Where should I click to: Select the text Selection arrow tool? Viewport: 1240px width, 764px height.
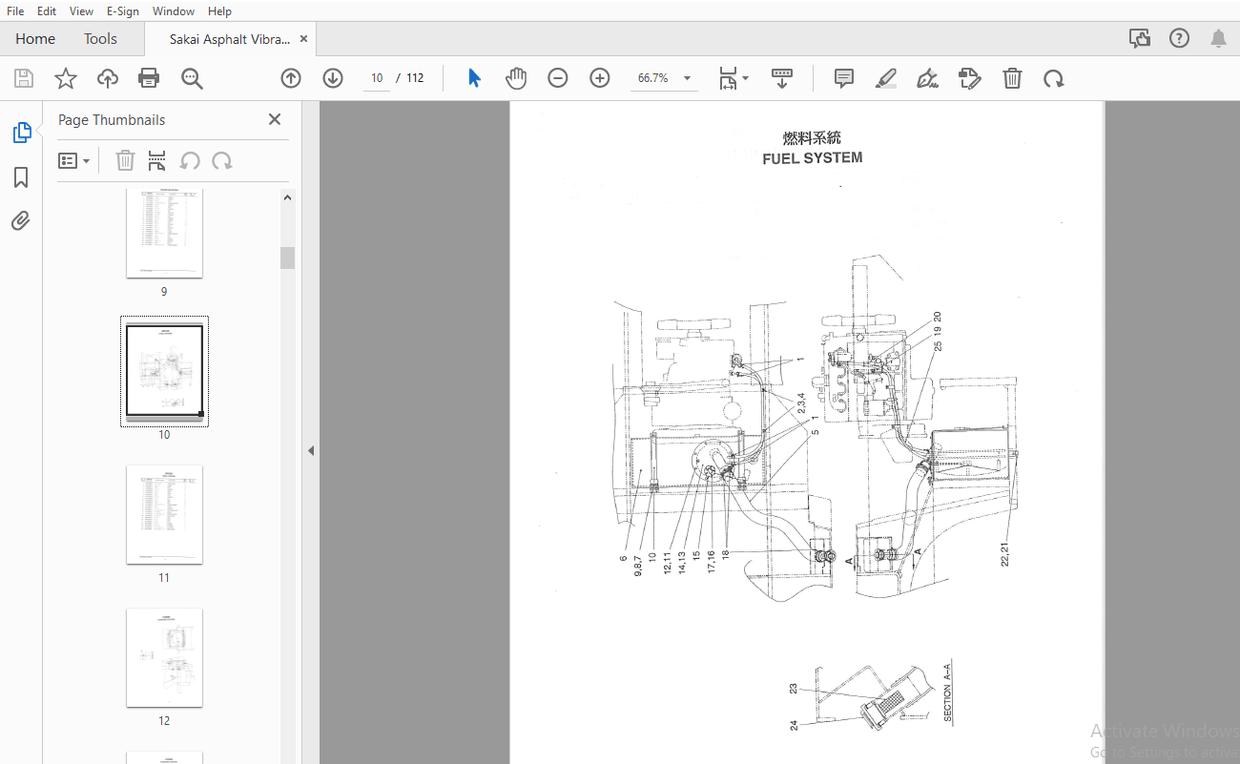pos(474,77)
